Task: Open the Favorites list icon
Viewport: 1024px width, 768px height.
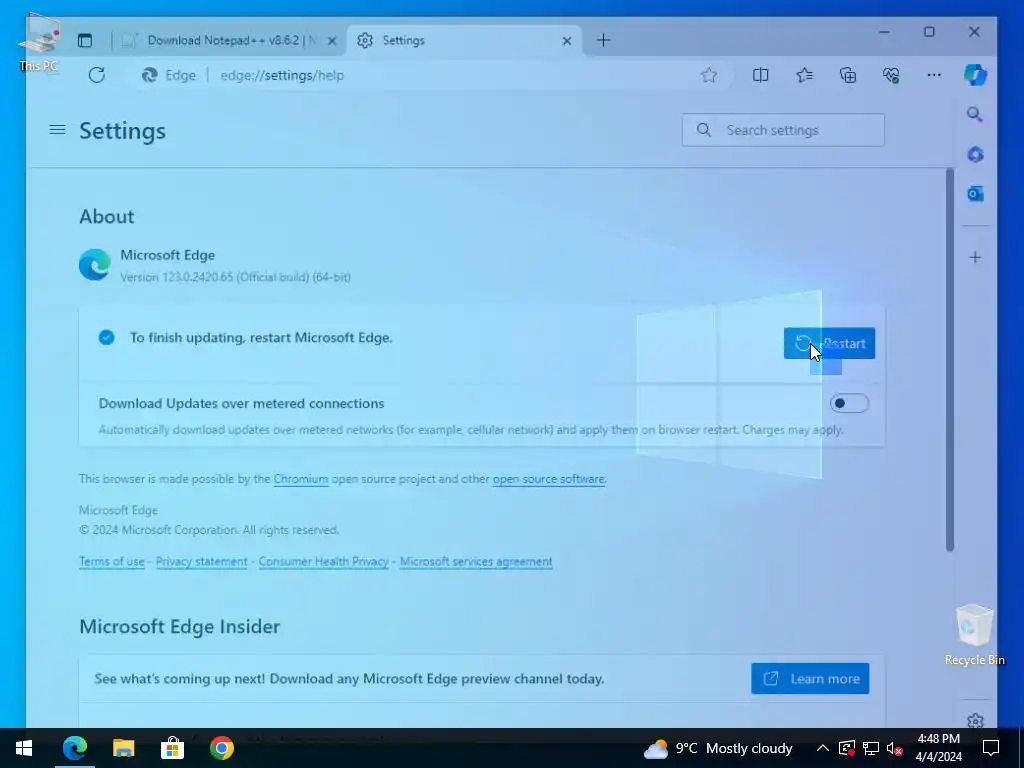Action: click(805, 75)
